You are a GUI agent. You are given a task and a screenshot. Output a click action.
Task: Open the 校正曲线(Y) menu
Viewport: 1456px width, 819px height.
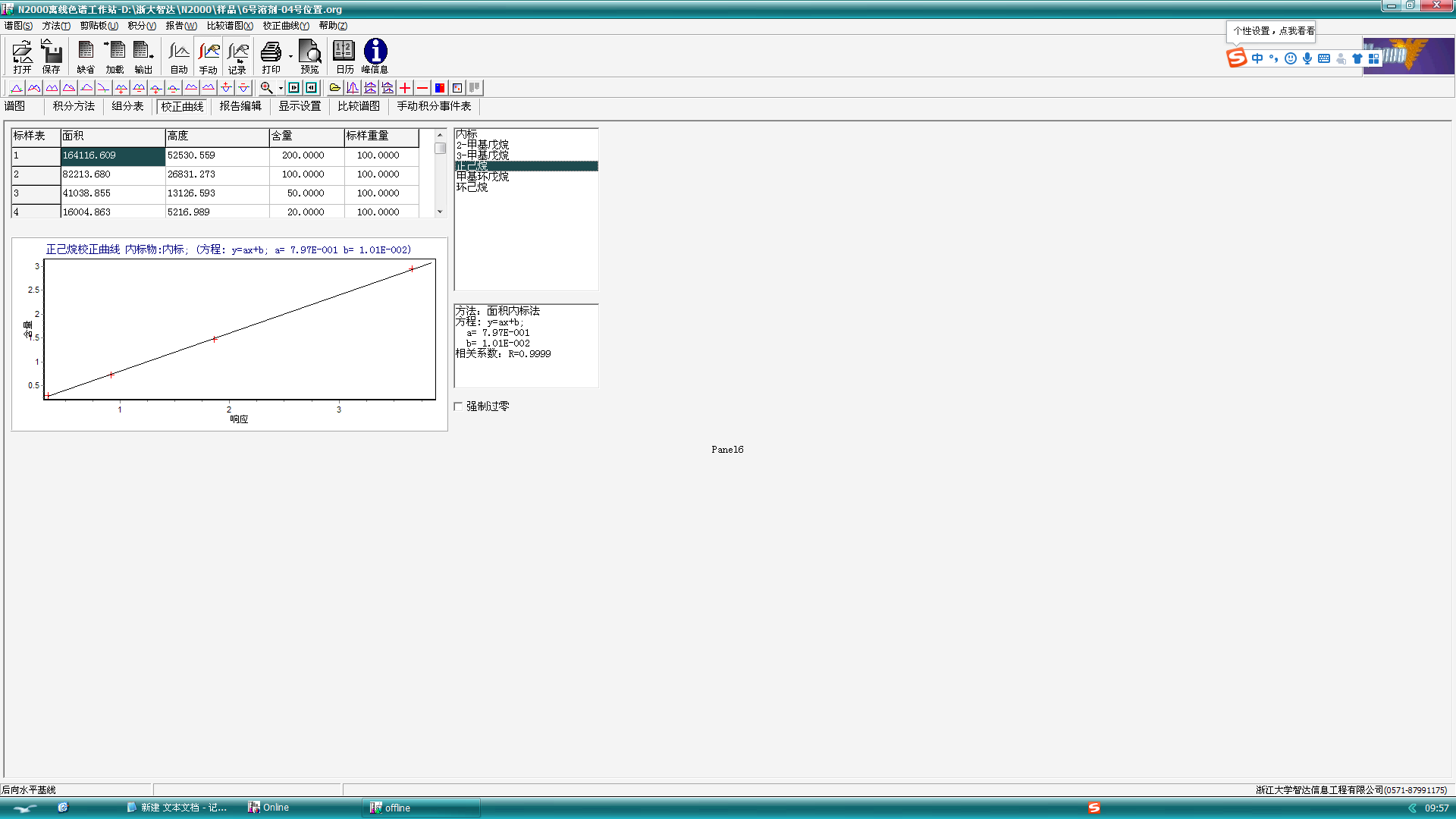pyautogui.click(x=285, y=26)
